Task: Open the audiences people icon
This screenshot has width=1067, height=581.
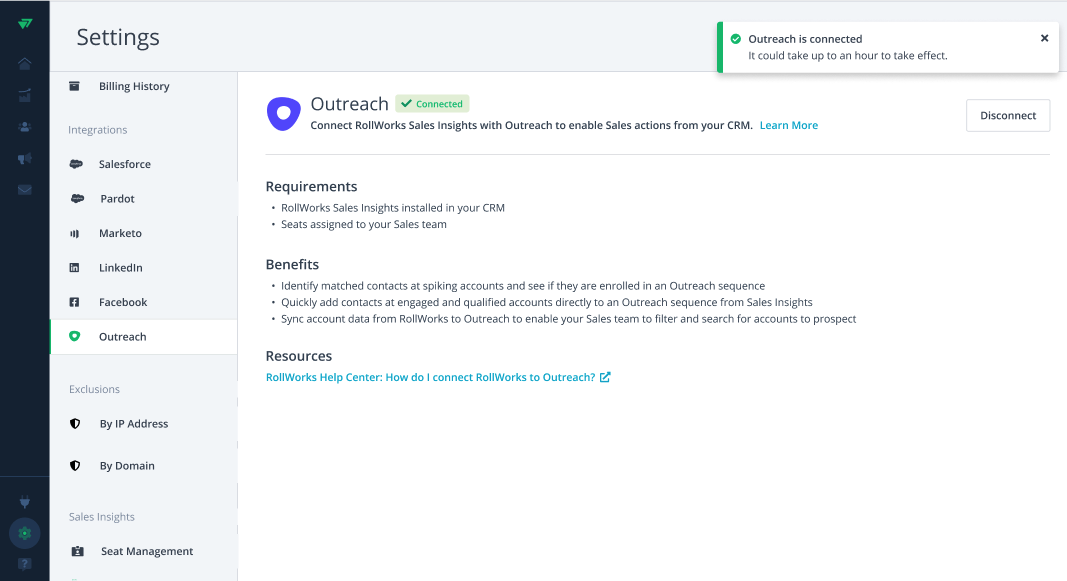Action: (24, 127)
